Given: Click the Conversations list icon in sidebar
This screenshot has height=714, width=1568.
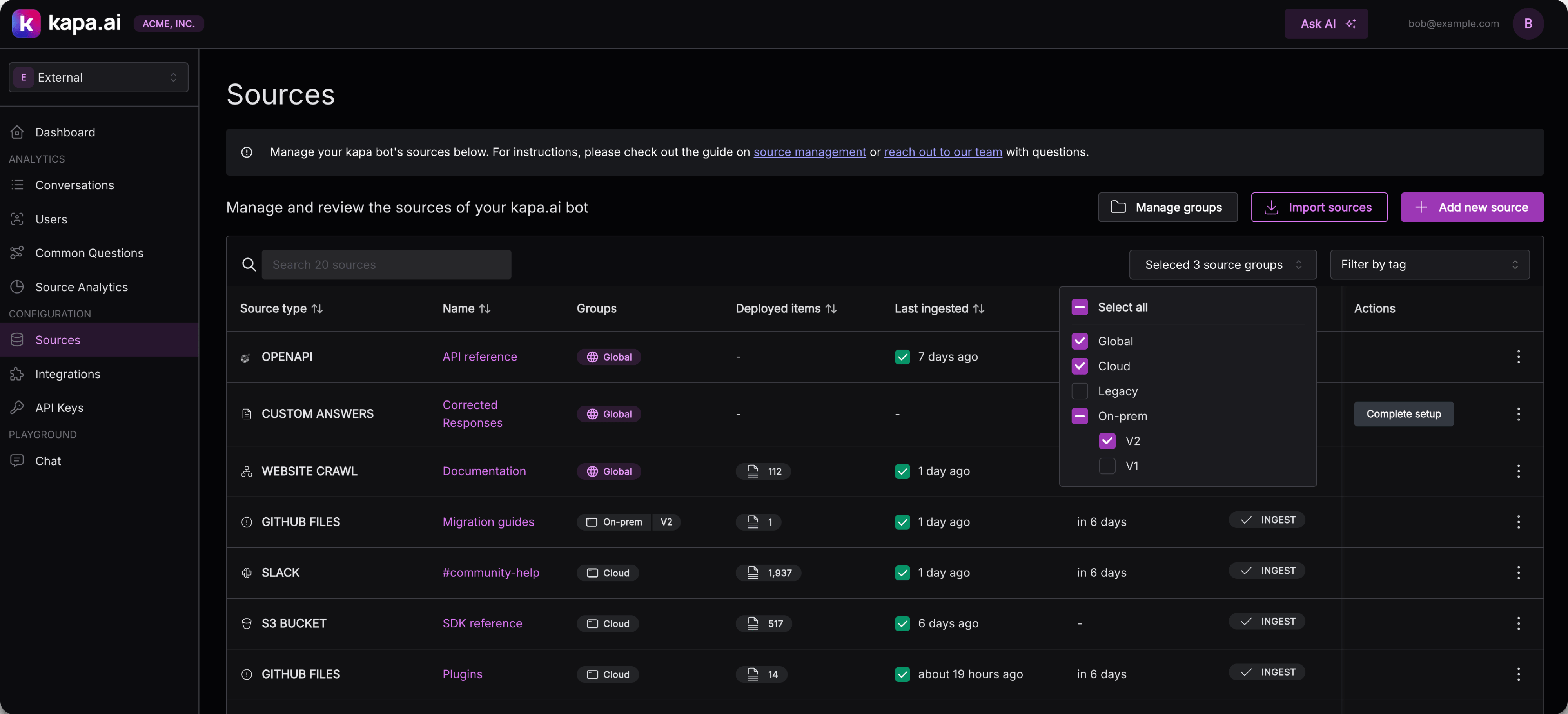Looking at the screenshot, I should click(x=17, y=185).
